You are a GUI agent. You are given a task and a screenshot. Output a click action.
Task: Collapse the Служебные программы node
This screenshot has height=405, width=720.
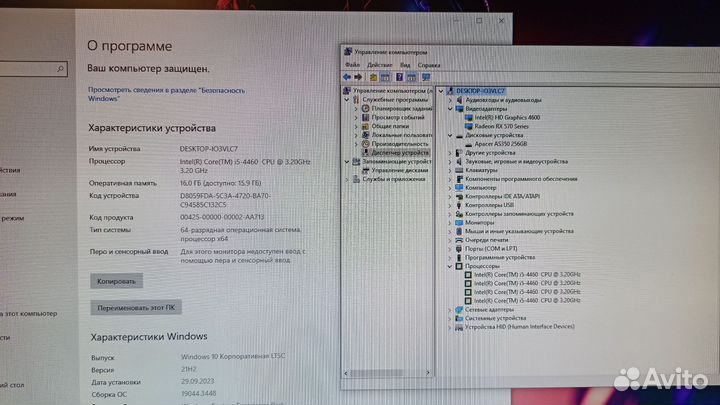click(x=347, y=100)
